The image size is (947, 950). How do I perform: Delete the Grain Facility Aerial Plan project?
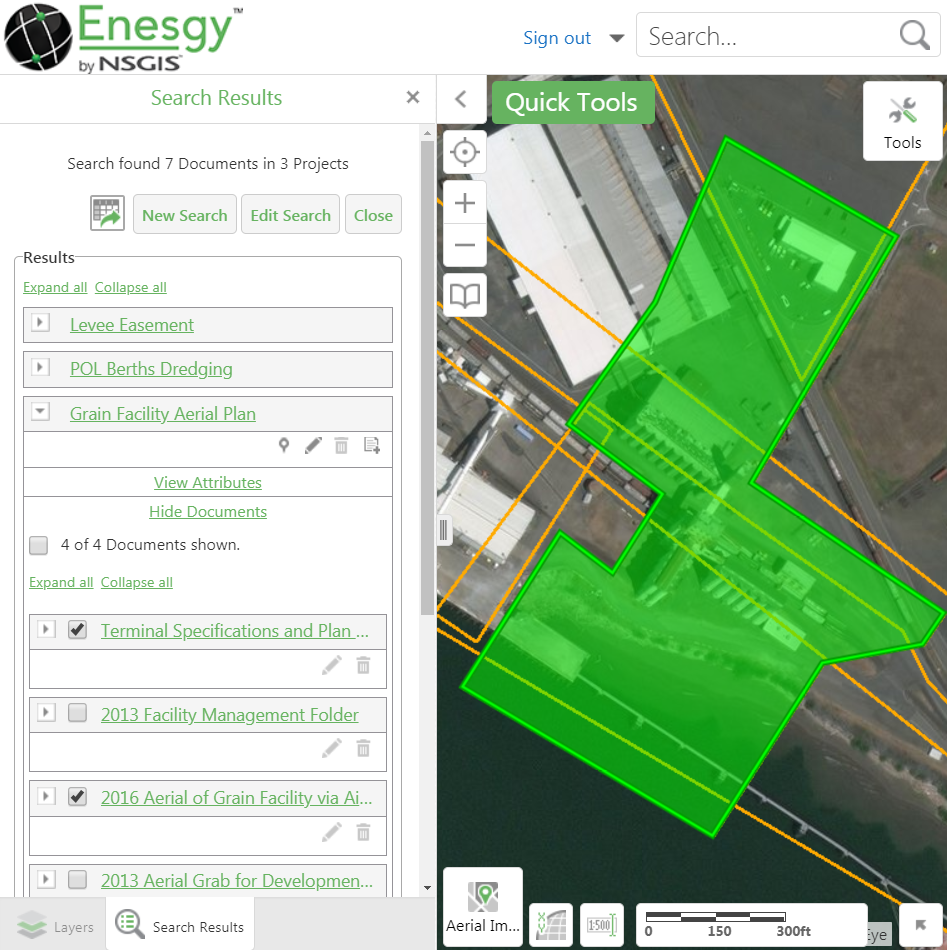click(x=342, y=445)
